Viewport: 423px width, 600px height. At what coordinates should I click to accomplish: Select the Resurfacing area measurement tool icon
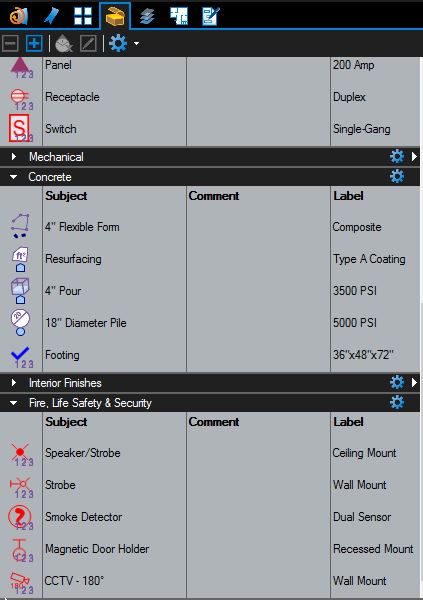(21, 259)
